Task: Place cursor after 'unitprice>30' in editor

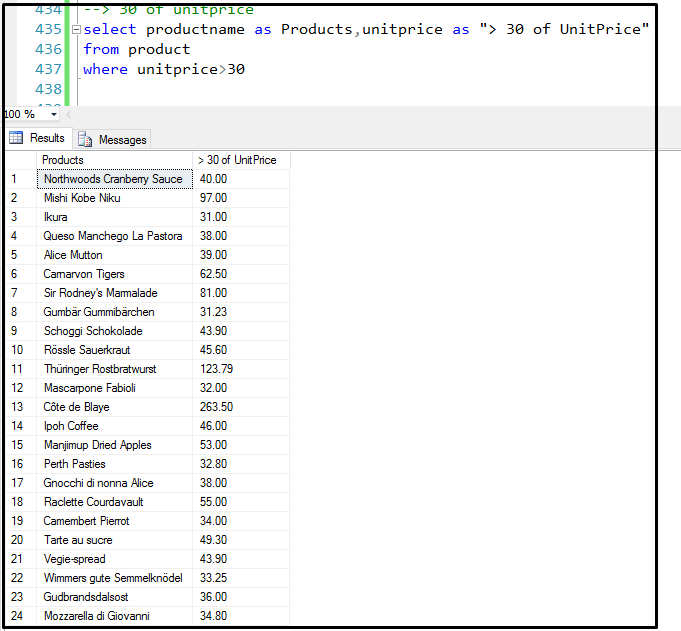Action: click(246, 69)
